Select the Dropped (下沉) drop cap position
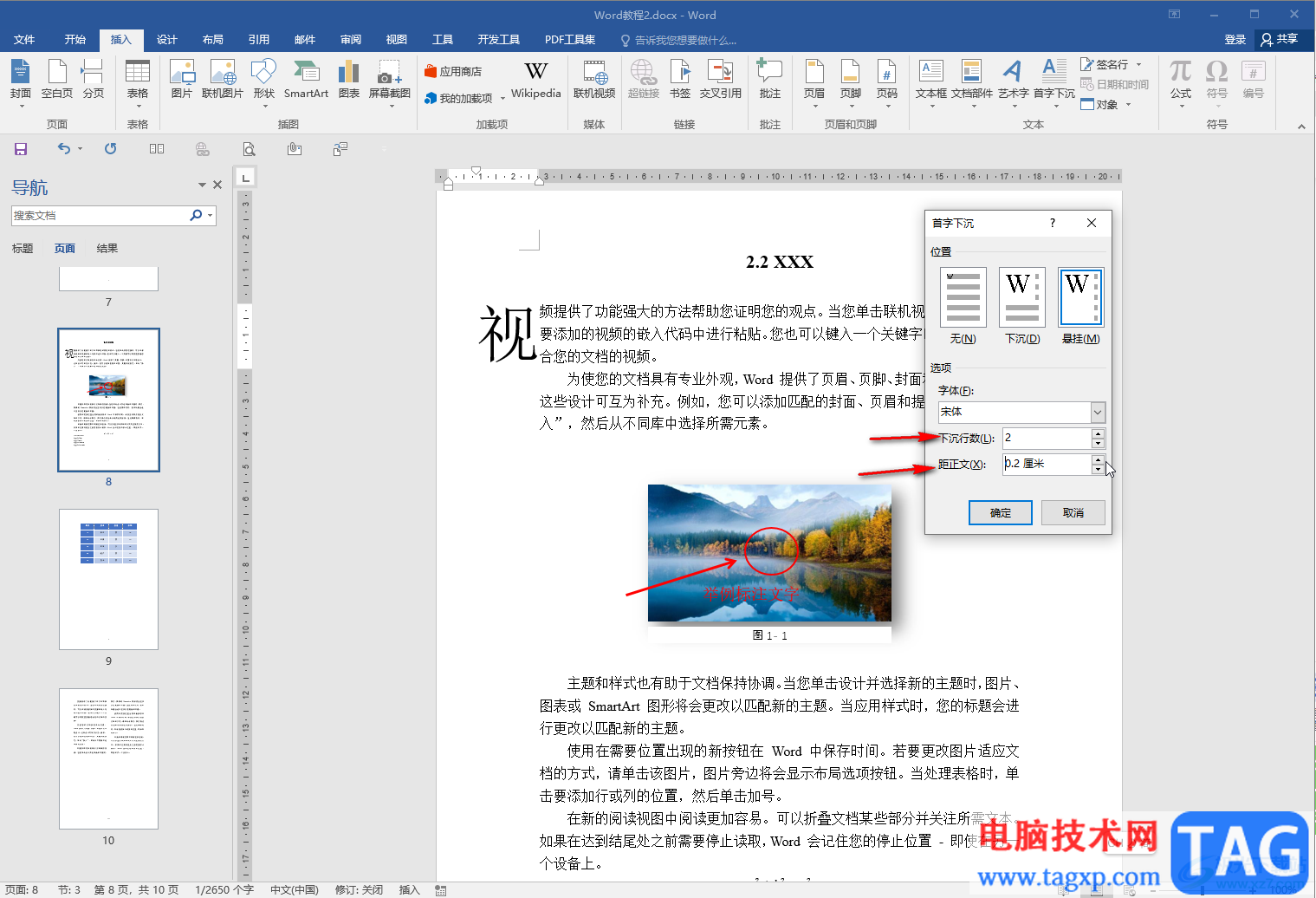Image resolution: width=1316 pixels, height=898 pixels. click(1022, 306)
